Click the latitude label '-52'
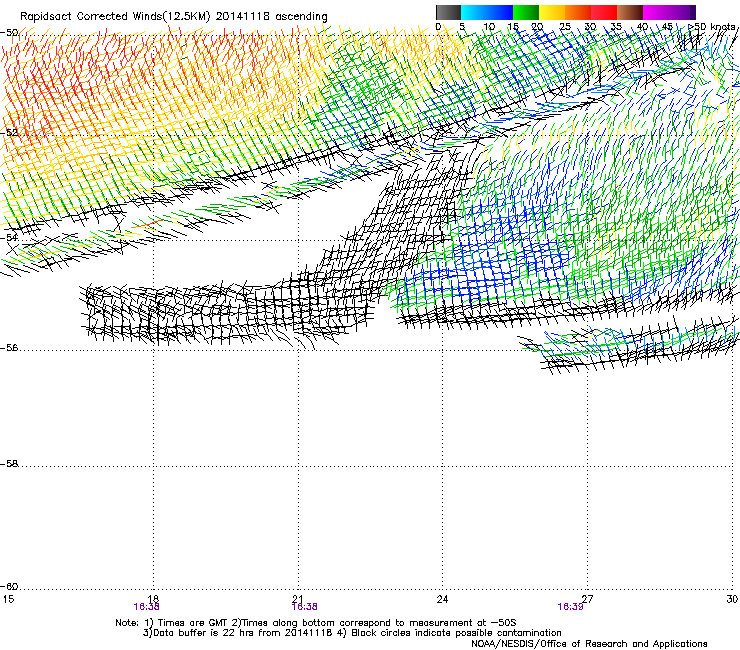The height and width of the screenshot is (650, 740). 9,133
